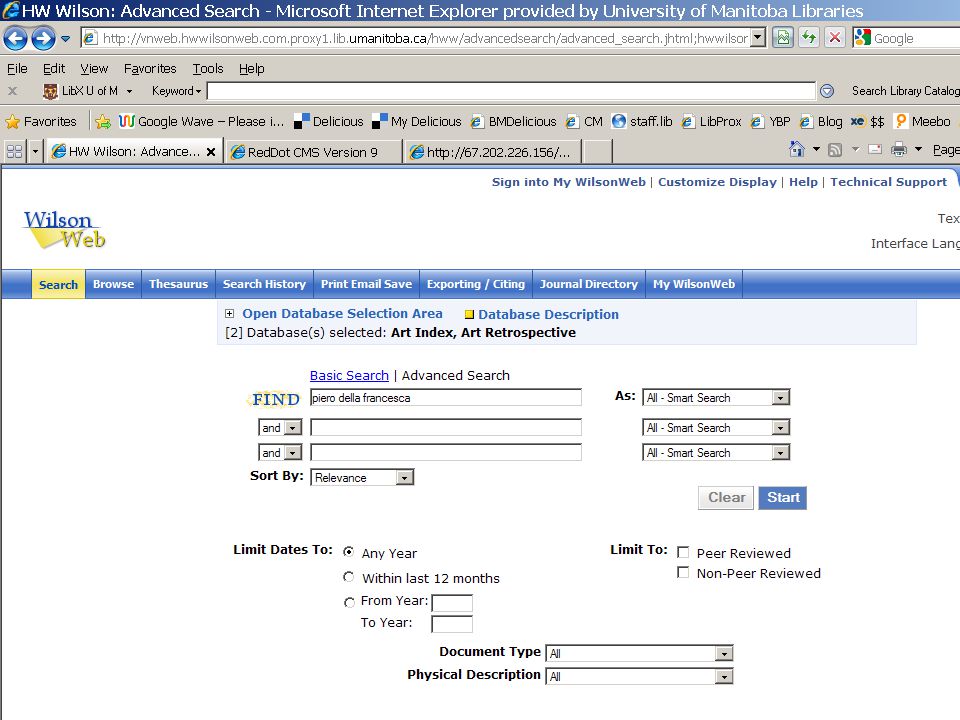Close the HW Wilson Advanced tab
This screenshot has height=720, width=960.
(x=211, y=152)
